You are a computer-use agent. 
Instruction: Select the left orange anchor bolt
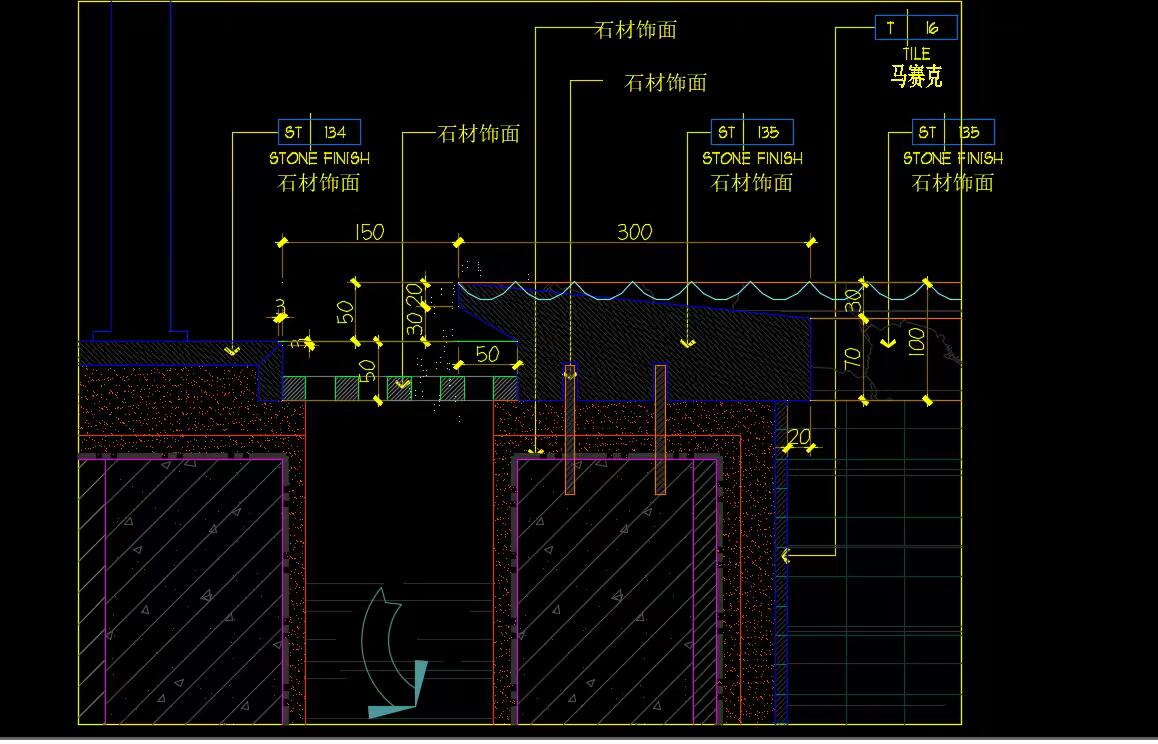[570, 428]
